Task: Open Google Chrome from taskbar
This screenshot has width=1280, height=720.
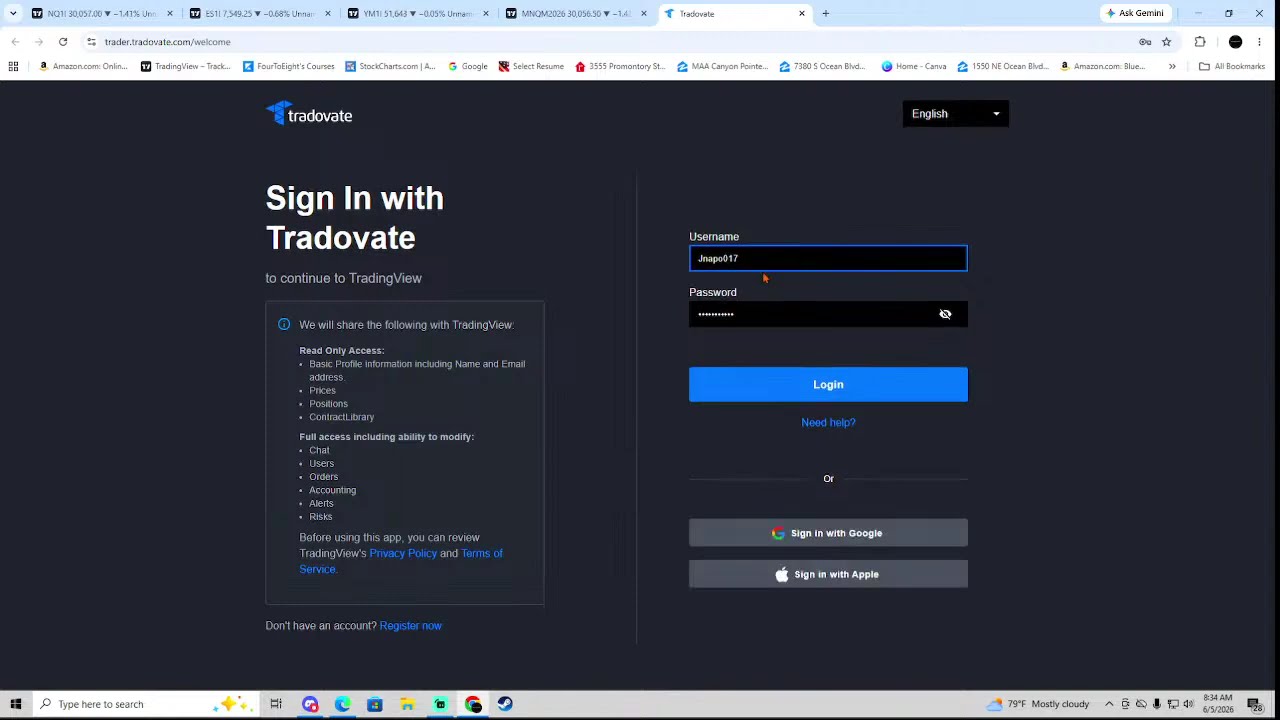Action: [x=473, y=704]
